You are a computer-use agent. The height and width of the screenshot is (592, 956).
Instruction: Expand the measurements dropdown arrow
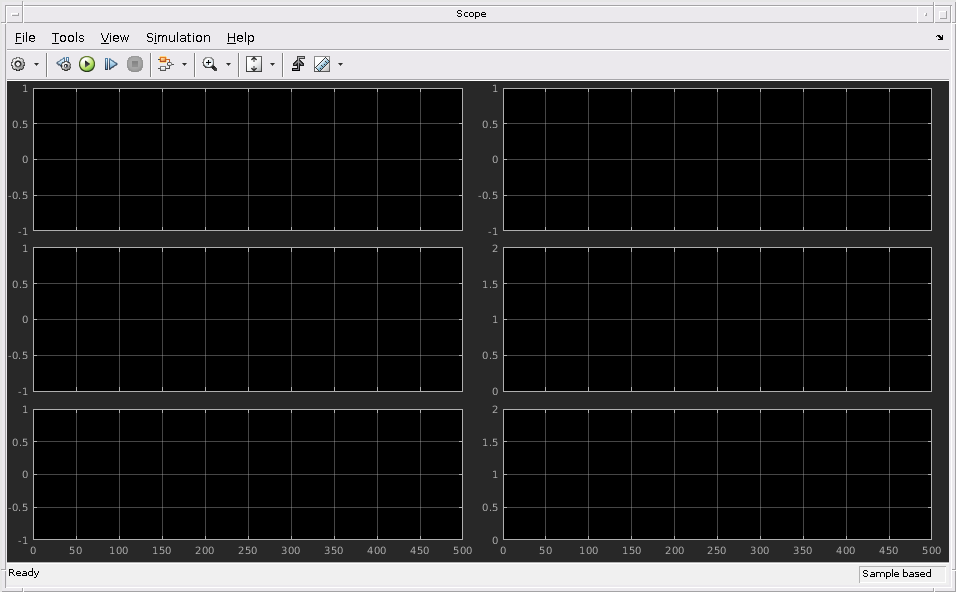(x=340, y=65)
